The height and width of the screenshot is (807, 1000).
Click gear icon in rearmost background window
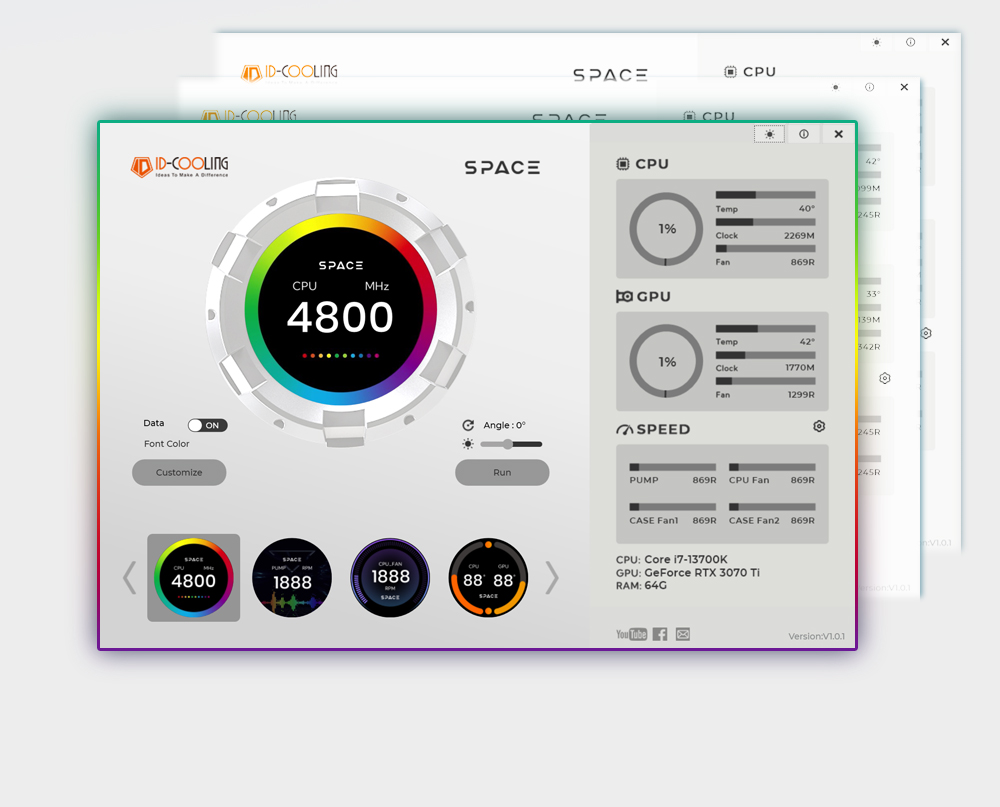click(926, 333)
